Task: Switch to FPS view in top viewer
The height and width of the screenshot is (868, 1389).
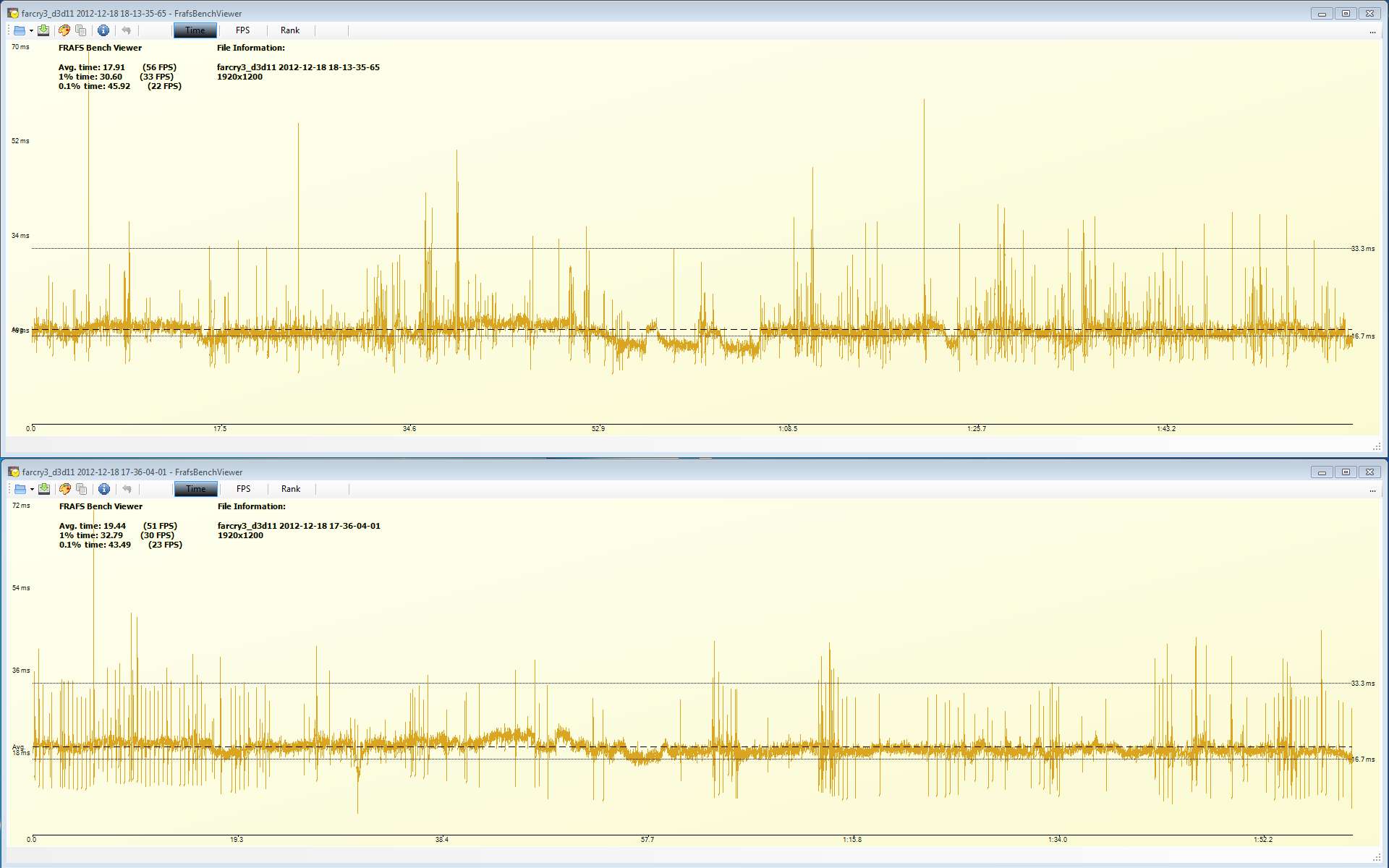Action: 242,30
